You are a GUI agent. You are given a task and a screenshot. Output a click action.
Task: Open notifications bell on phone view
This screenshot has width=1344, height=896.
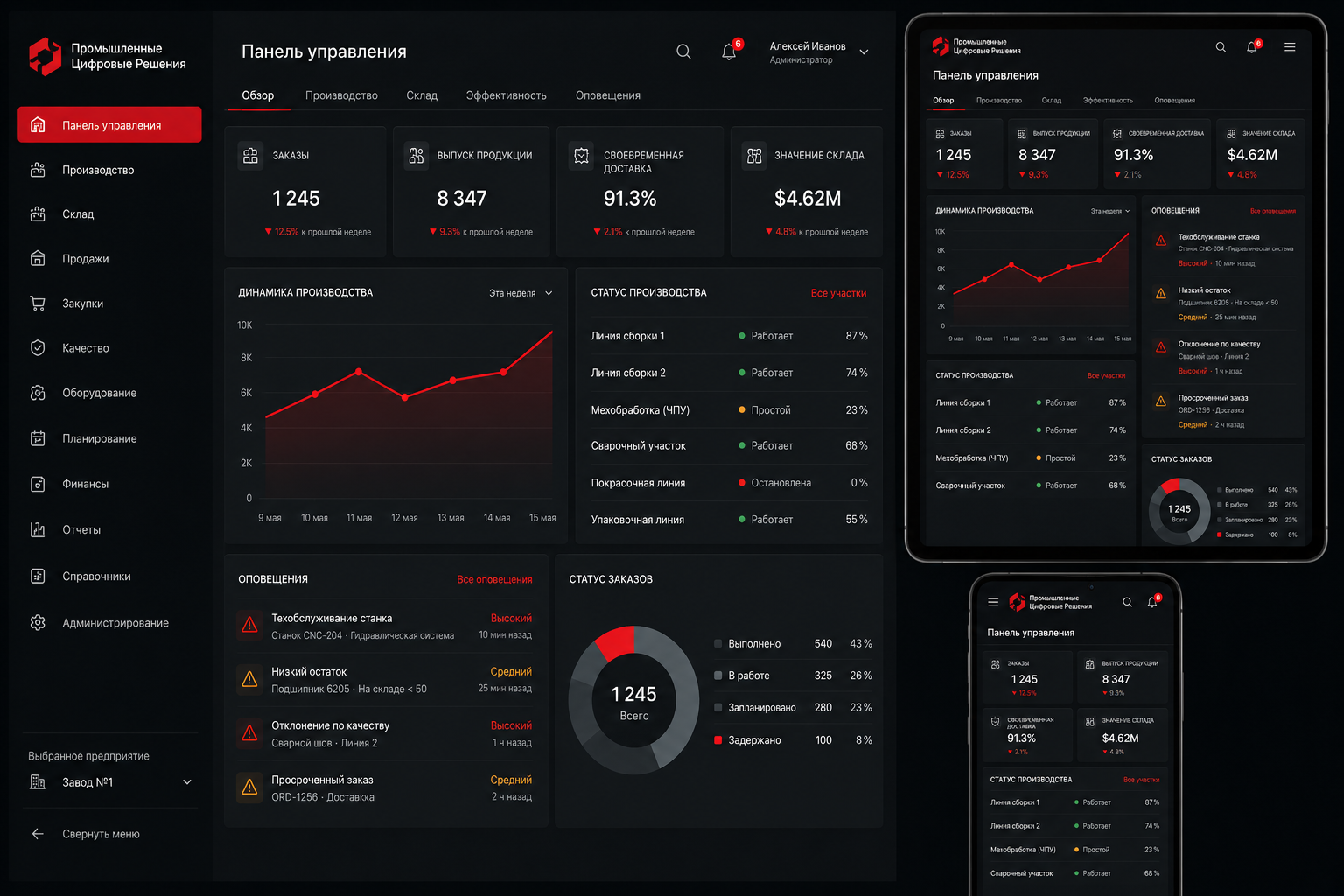point(1153,602)
